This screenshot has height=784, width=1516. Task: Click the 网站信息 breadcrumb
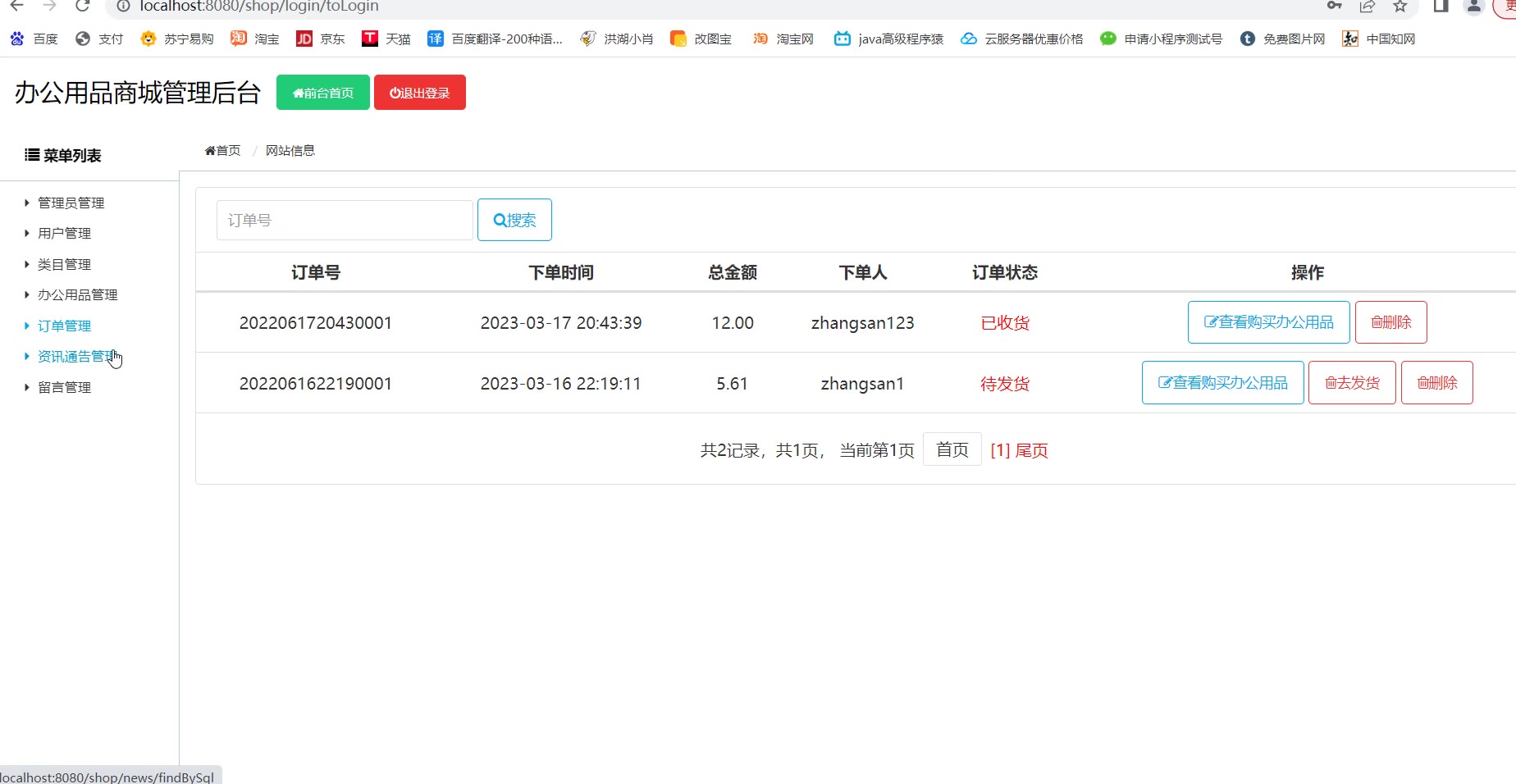pyautogui.click(x=290, y=150)
